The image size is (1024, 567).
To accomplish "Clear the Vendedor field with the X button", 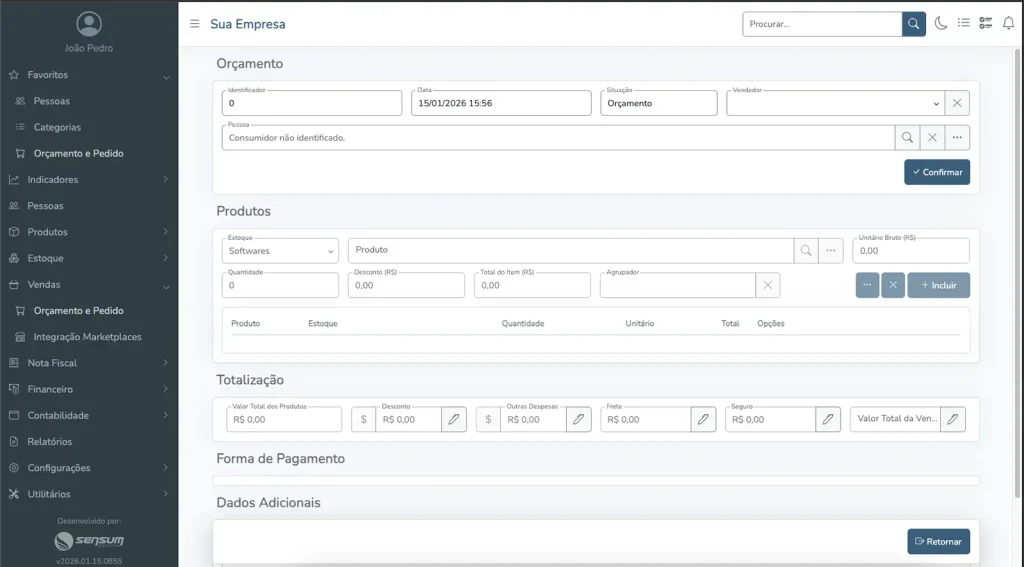I will coord(957,103).
